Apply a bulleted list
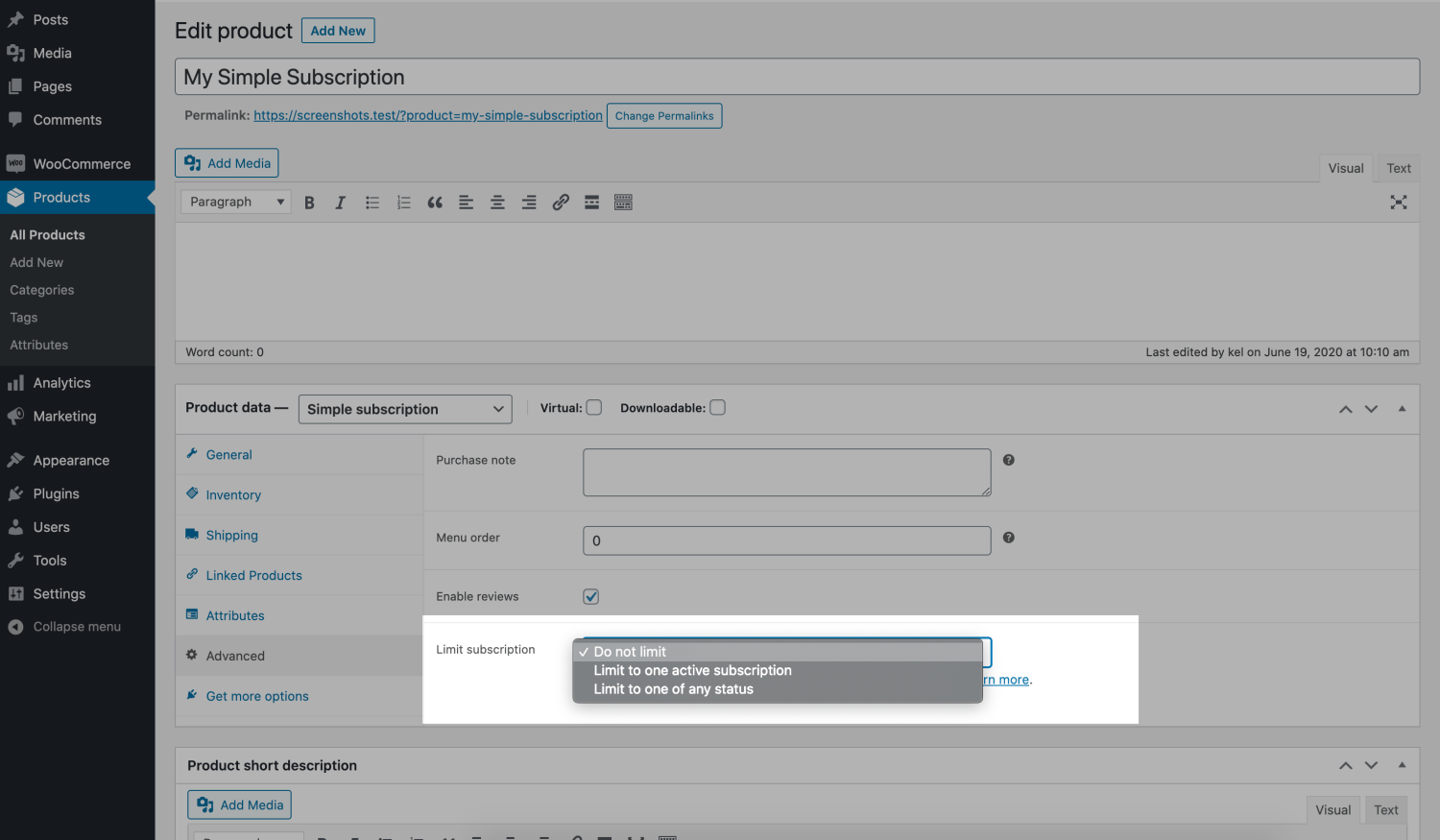The width and height of the screenshot is (1440, 840). click(x=372, y=202)
